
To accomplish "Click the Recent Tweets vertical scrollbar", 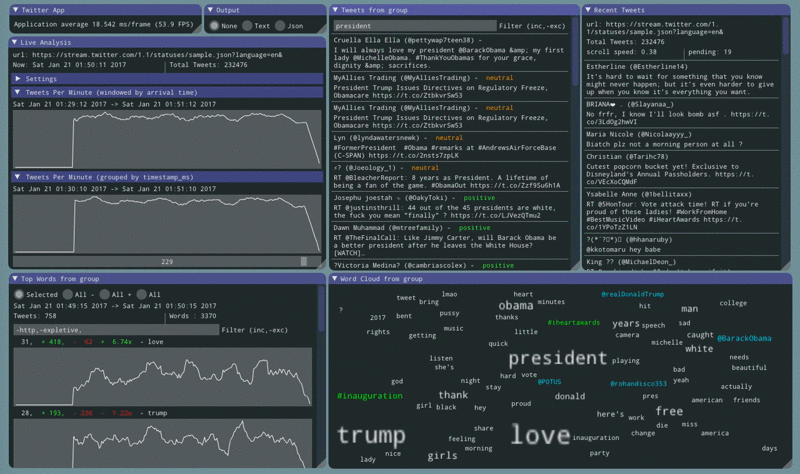I will [786, 36].
